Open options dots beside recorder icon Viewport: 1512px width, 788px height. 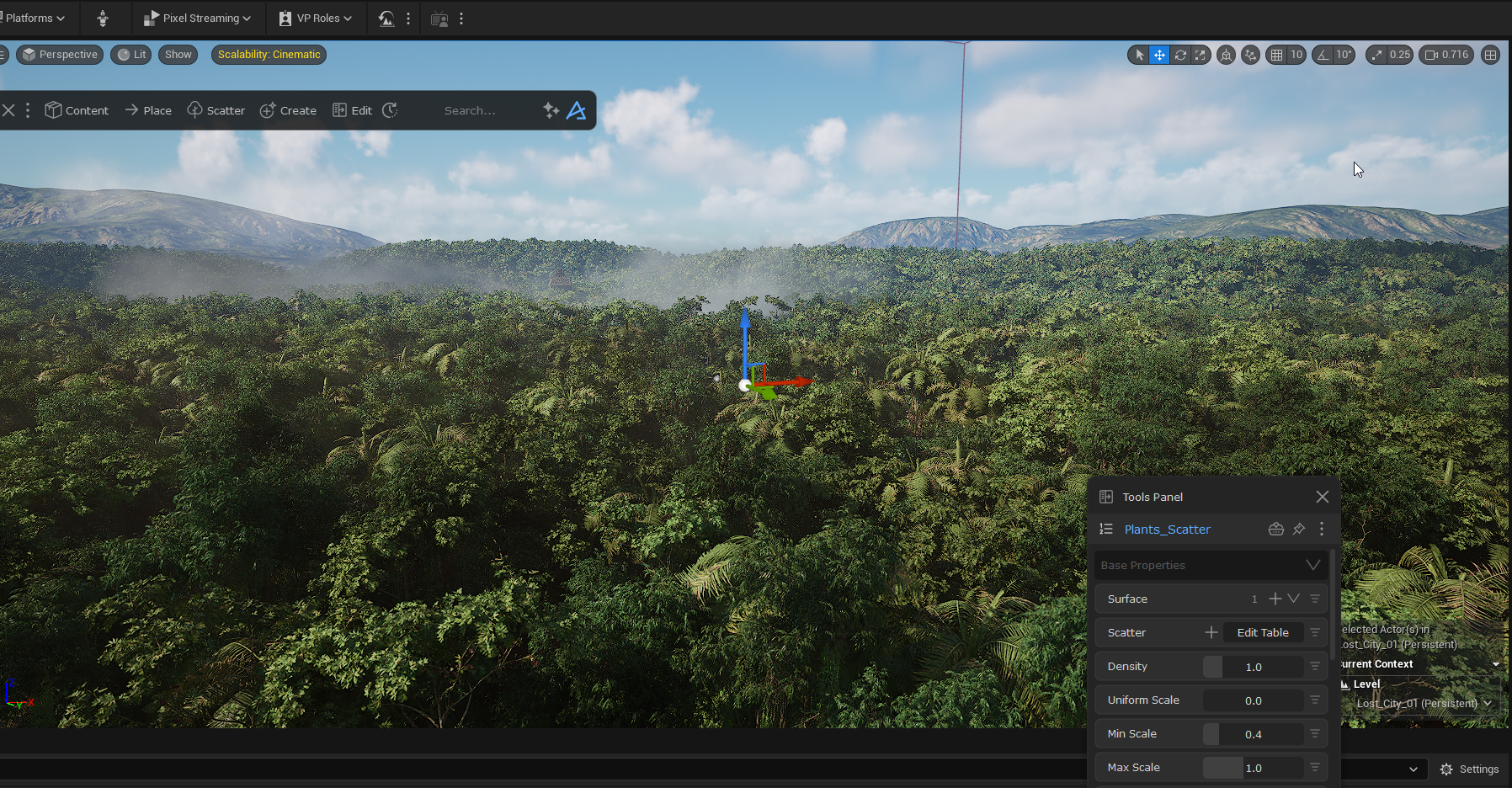coord(461,18)
